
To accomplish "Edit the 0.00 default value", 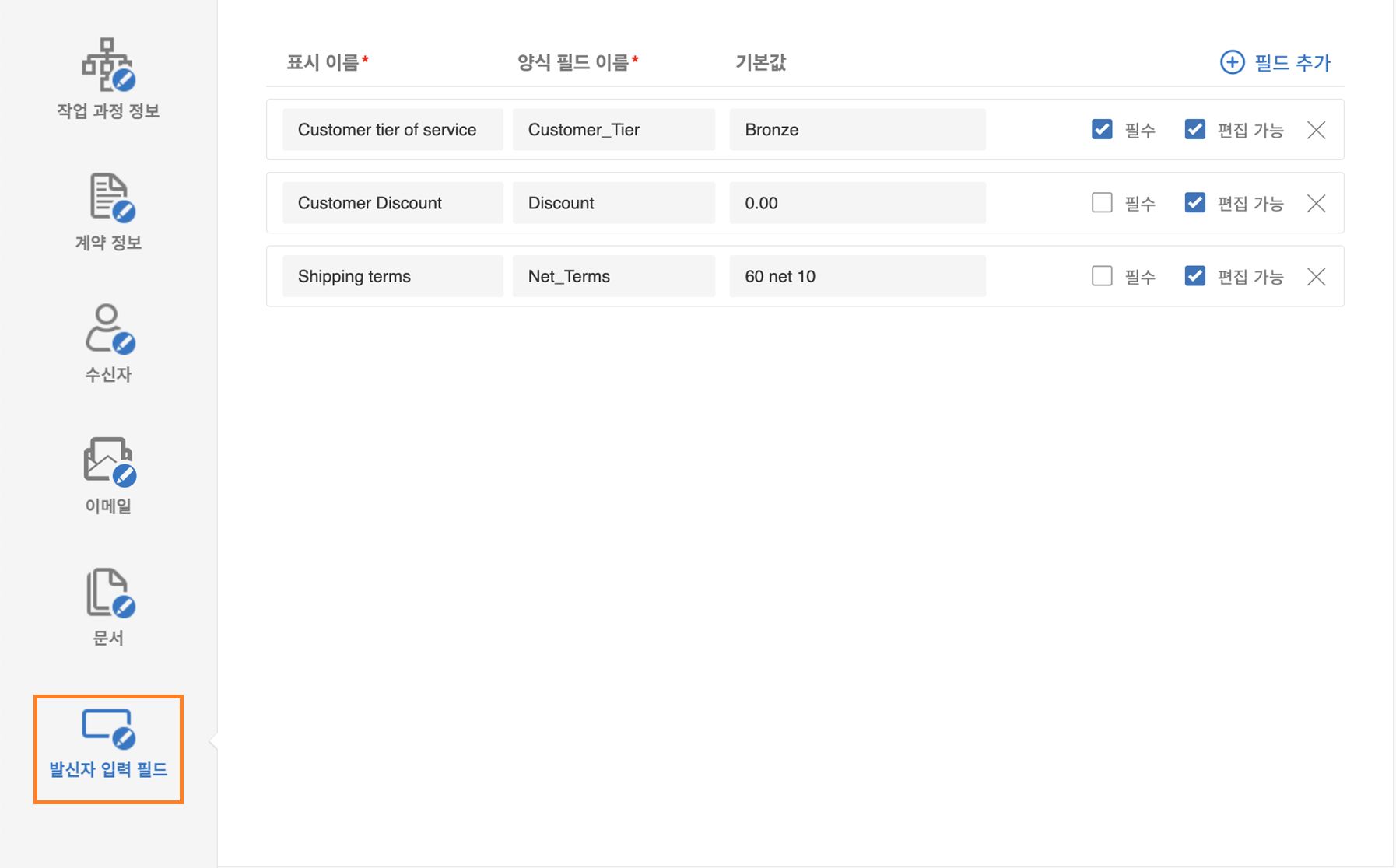I will click(858, 202).
